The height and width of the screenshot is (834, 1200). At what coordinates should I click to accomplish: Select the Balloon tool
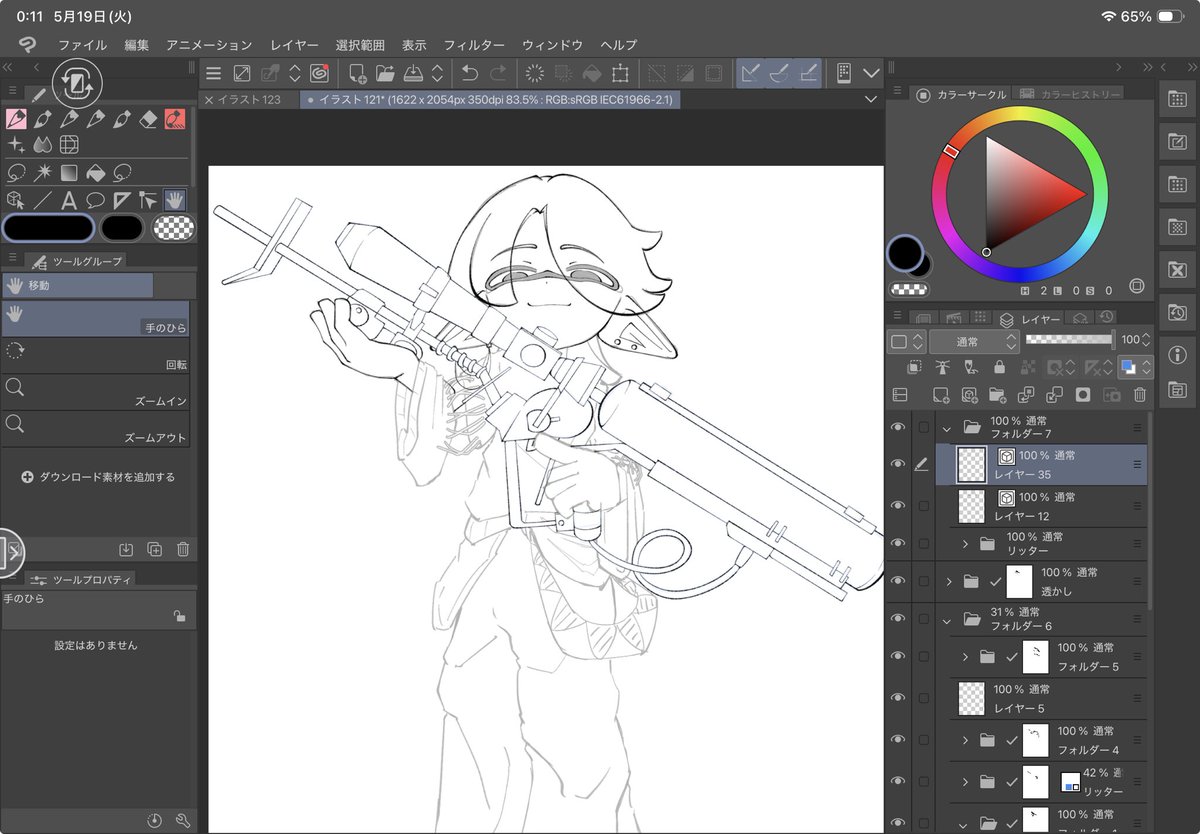coord(95,199)
